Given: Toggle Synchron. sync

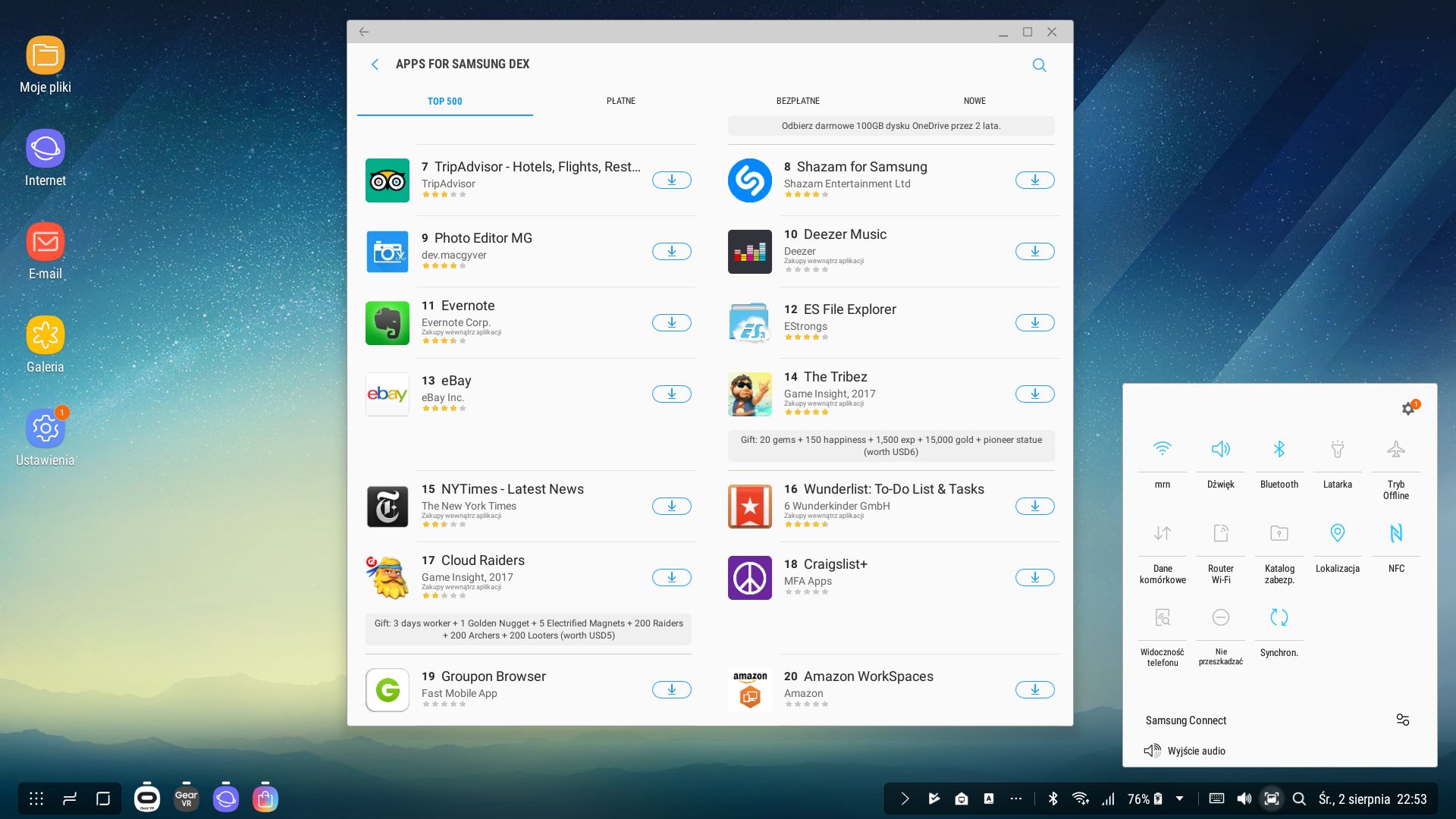Looking at the screenshot, I should point(1279,618).
